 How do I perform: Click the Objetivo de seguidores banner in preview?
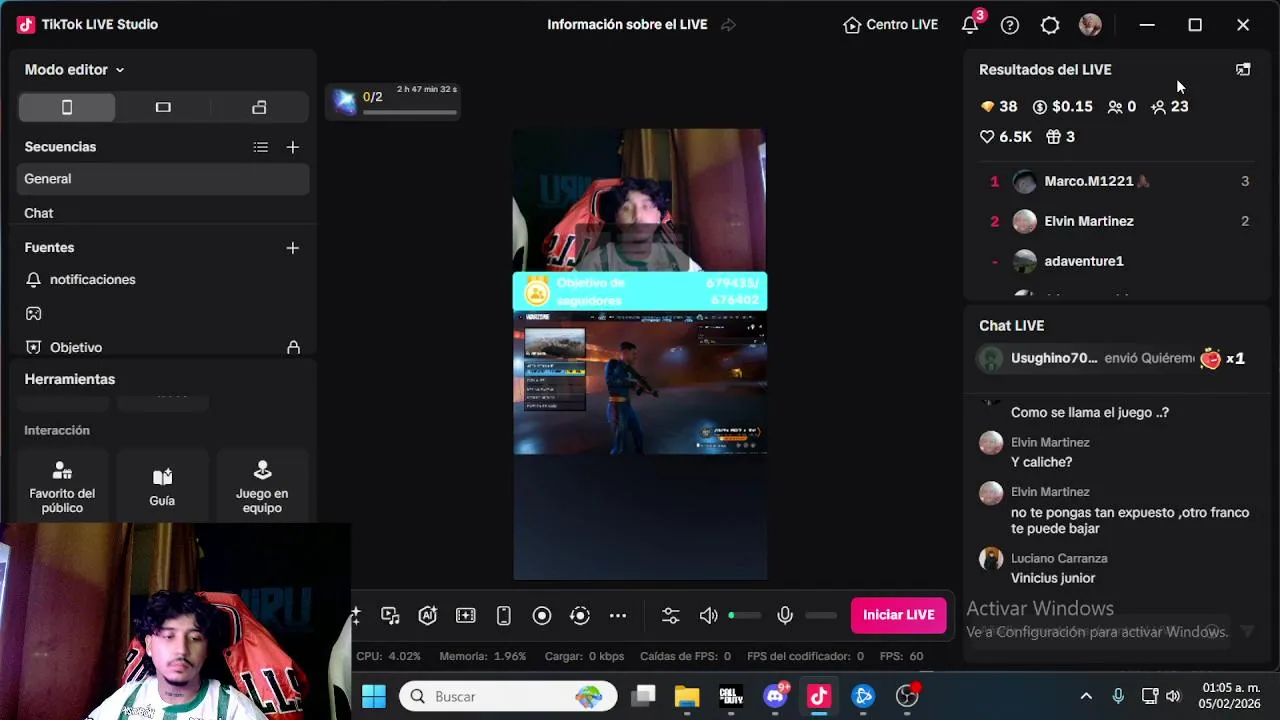pyautogui.click(x=640, y=291)
